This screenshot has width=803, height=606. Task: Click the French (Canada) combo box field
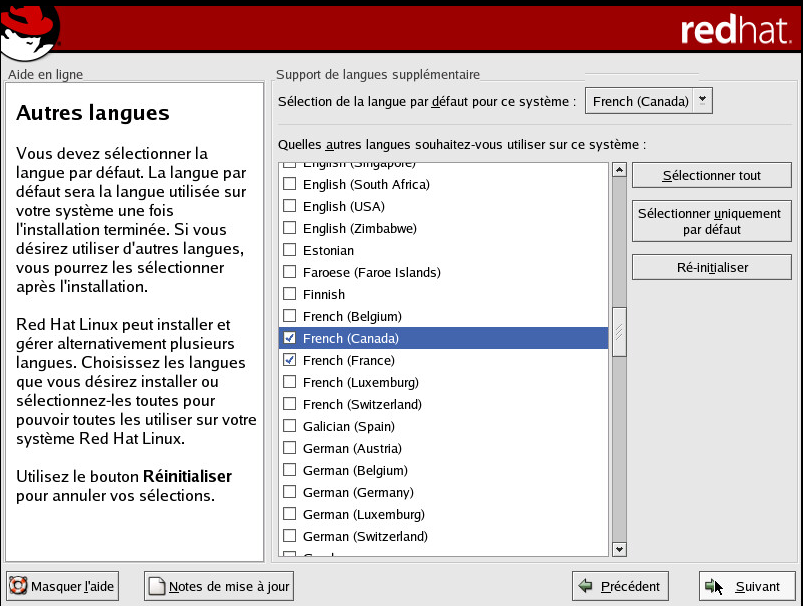pos(638,101)
